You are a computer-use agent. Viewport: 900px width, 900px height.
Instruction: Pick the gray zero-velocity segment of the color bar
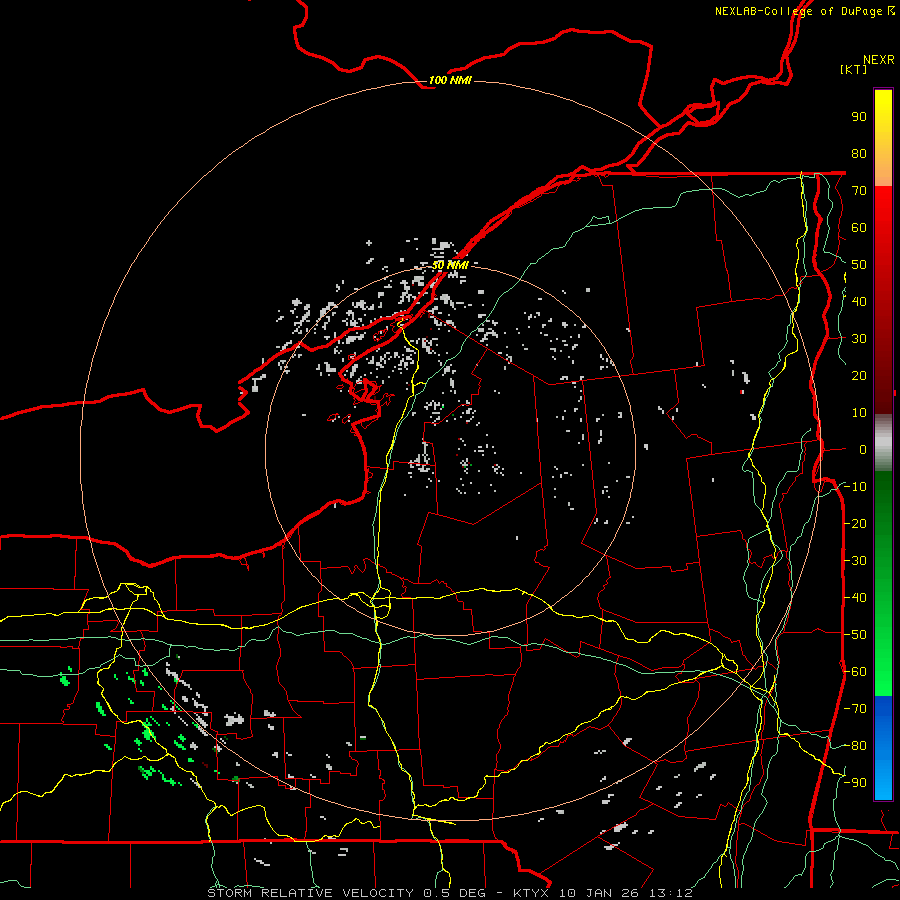pos(883,442)
